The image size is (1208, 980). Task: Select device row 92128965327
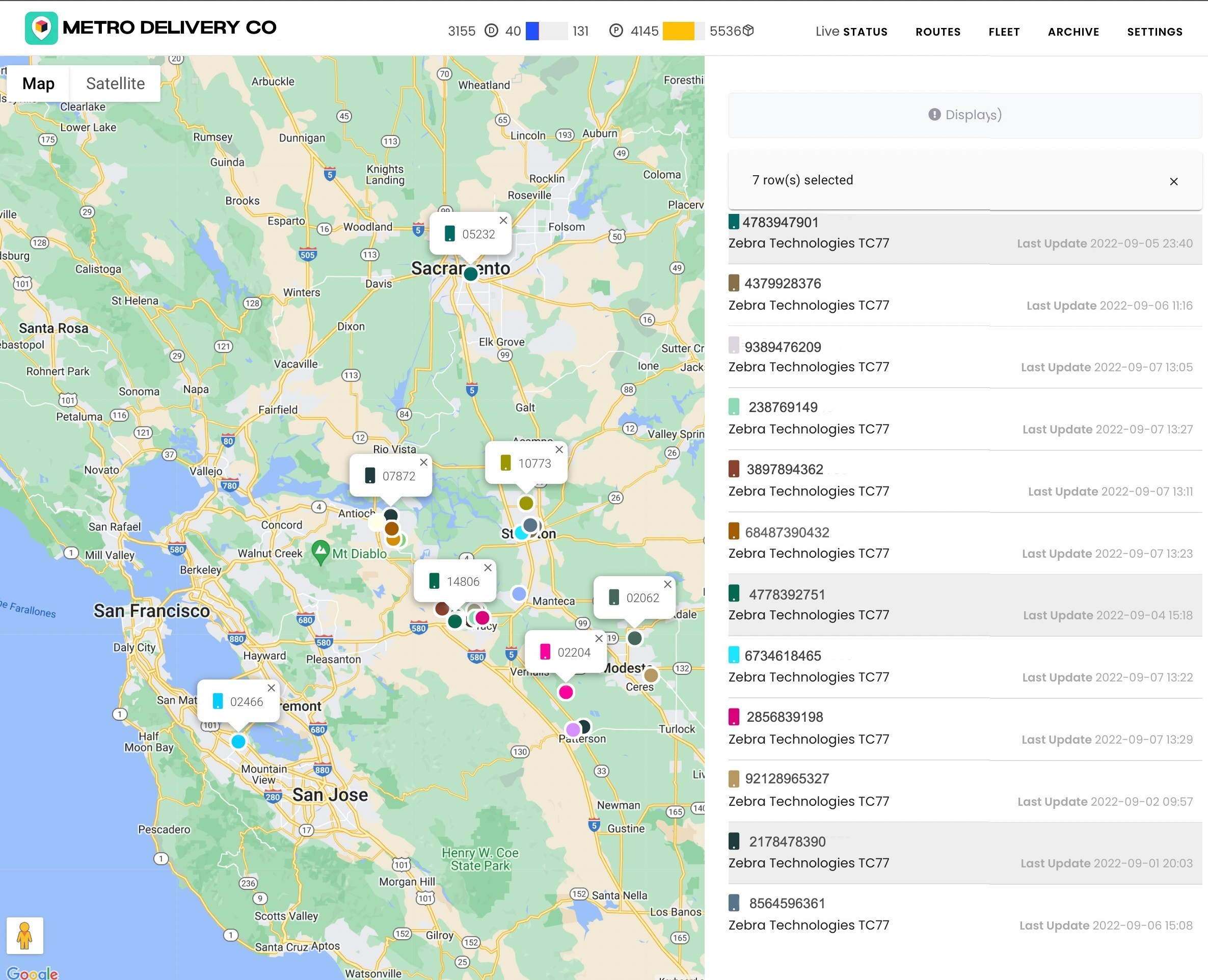click(x=964, y=791)
